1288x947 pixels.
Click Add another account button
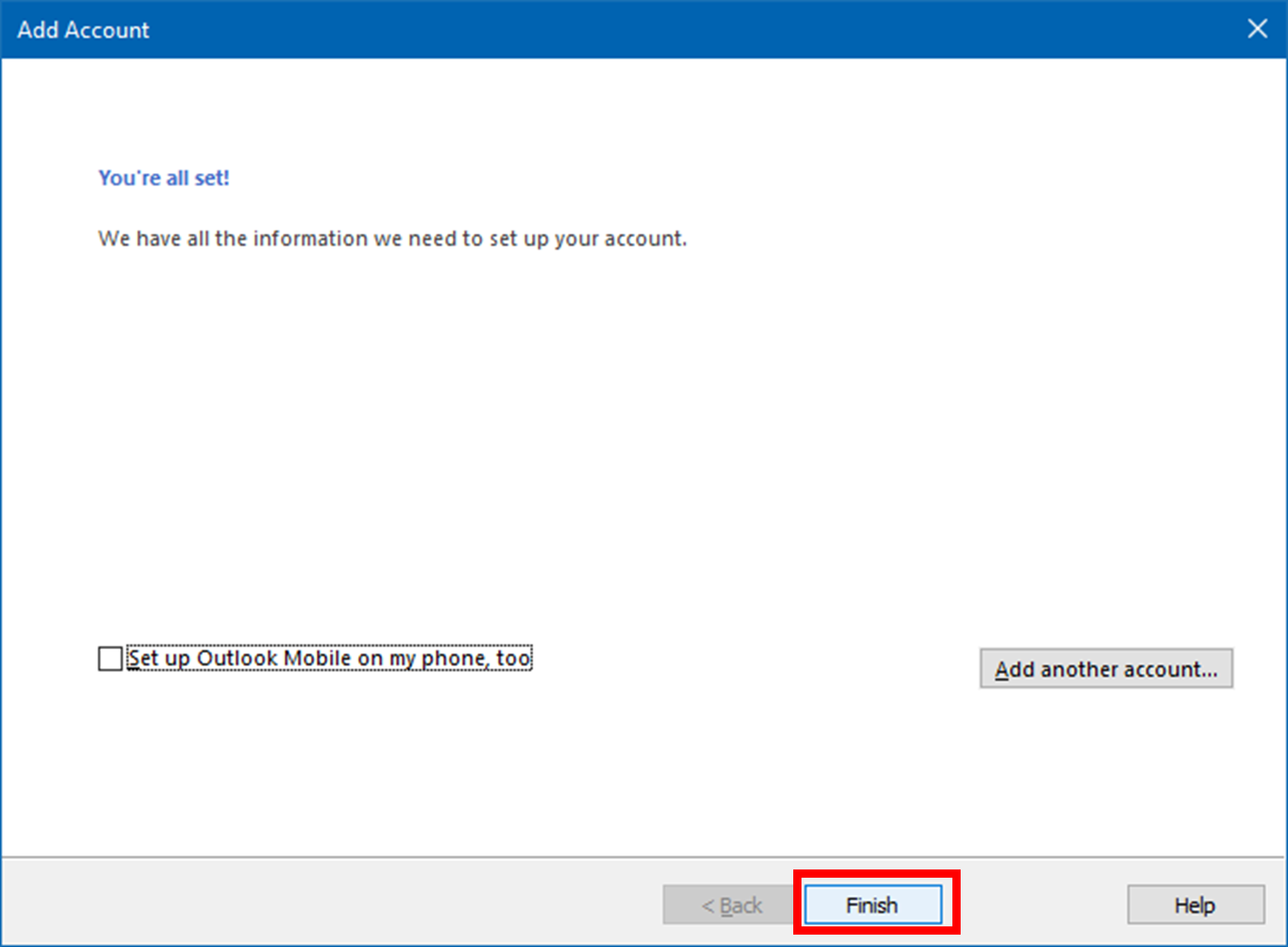point(1106,668)
